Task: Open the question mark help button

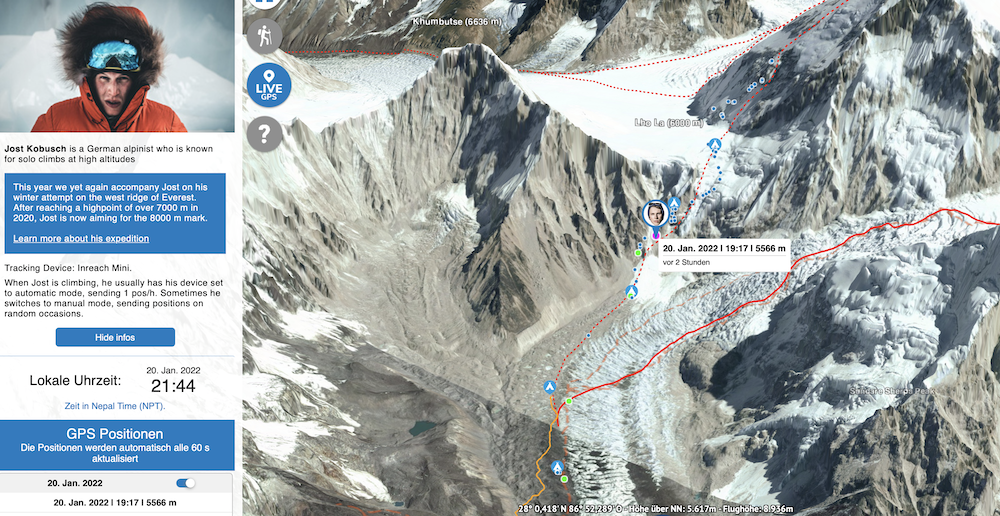Action: (265, 134)
